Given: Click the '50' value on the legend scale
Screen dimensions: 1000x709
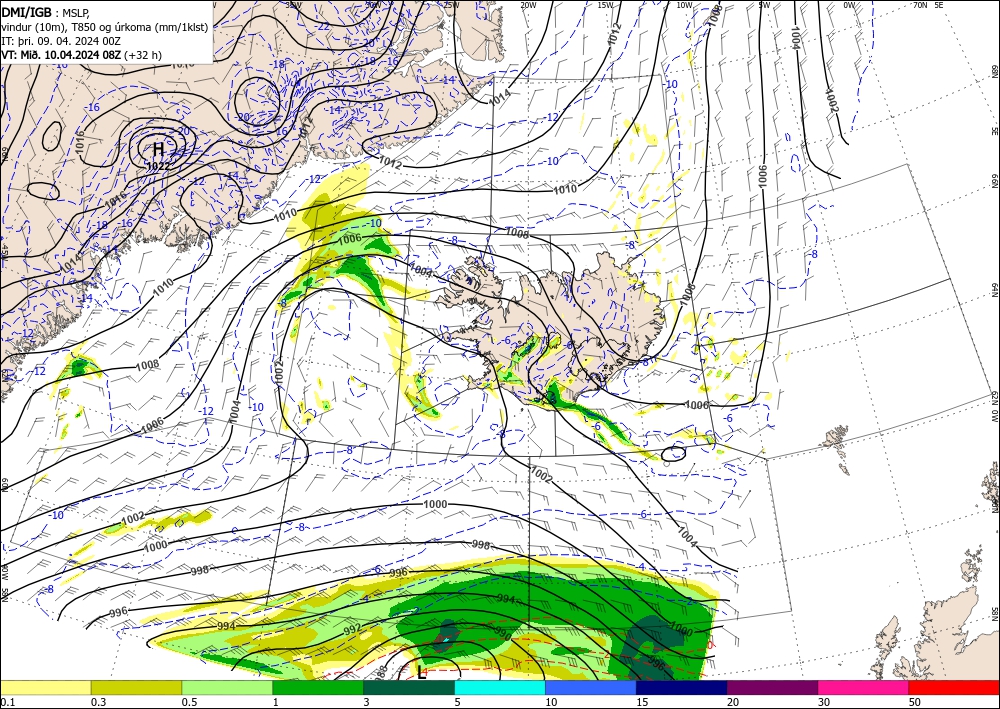Looking at the screenshot, I should tap(914, 702).
